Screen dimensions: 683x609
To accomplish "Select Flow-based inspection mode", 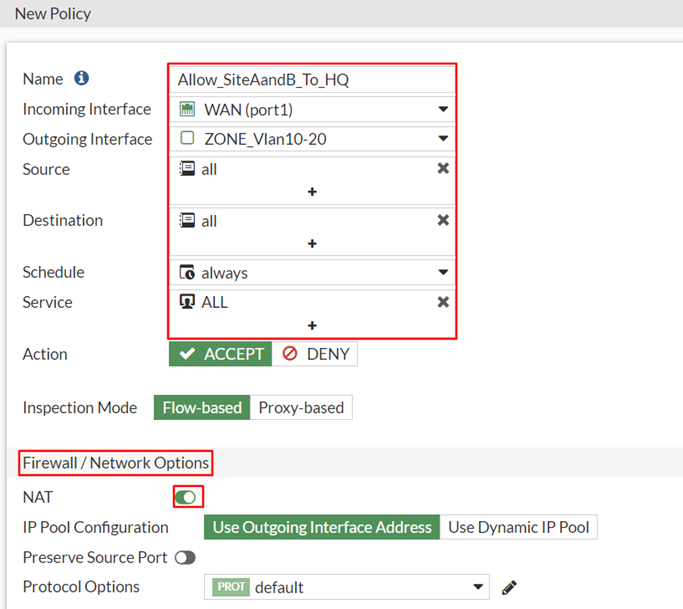I will [x=202, y=408].
